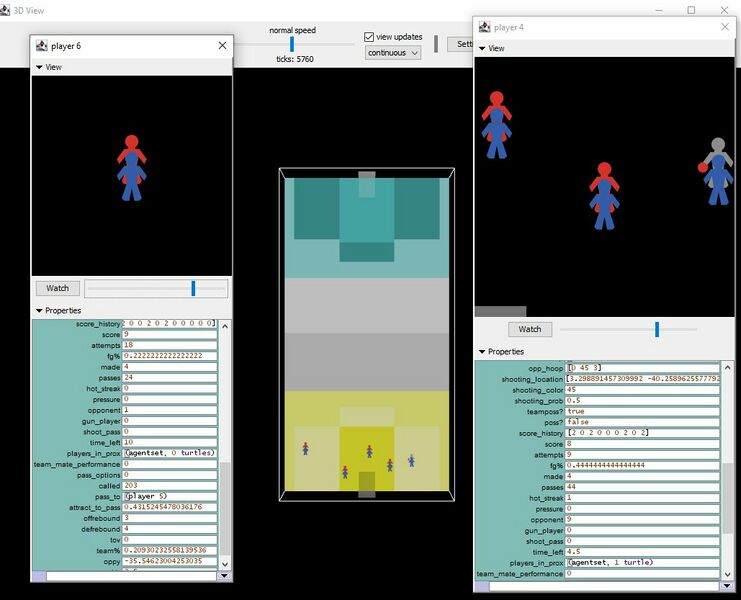Collapse the Properties section in player 4
The height and width of the screenshot is (600, 741).
482,352
